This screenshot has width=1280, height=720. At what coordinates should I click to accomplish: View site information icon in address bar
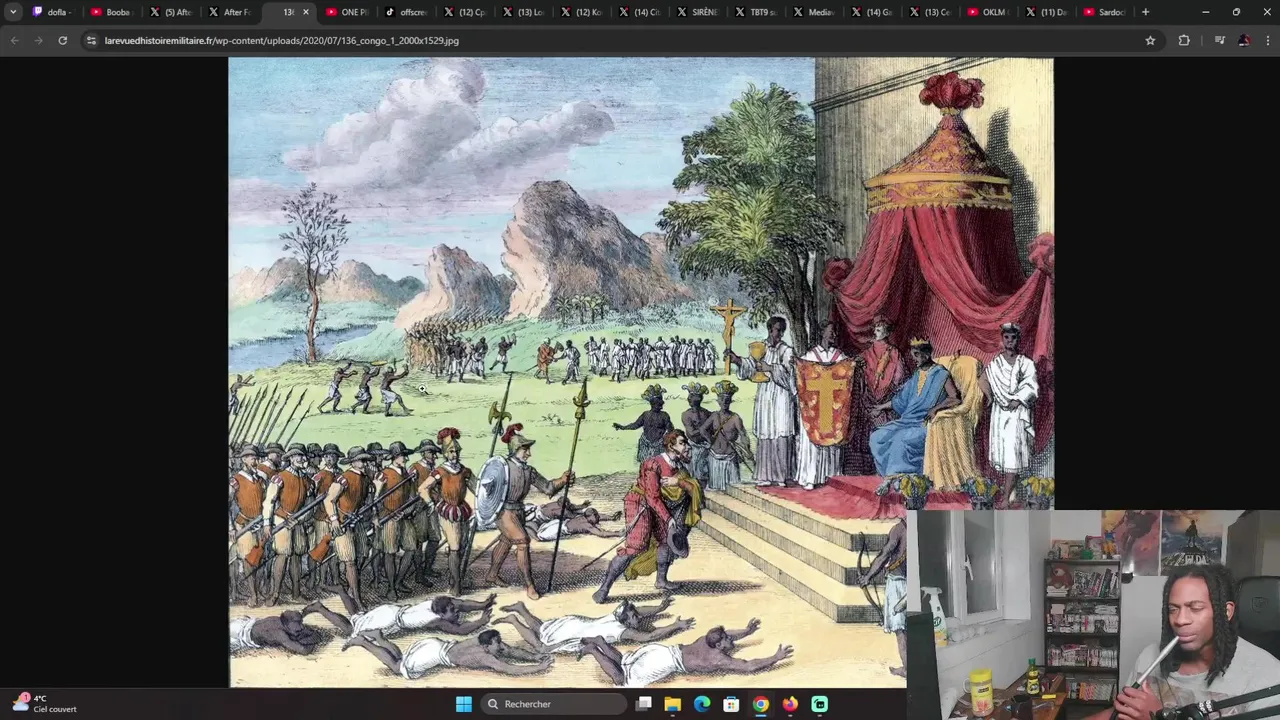point(91,40)
